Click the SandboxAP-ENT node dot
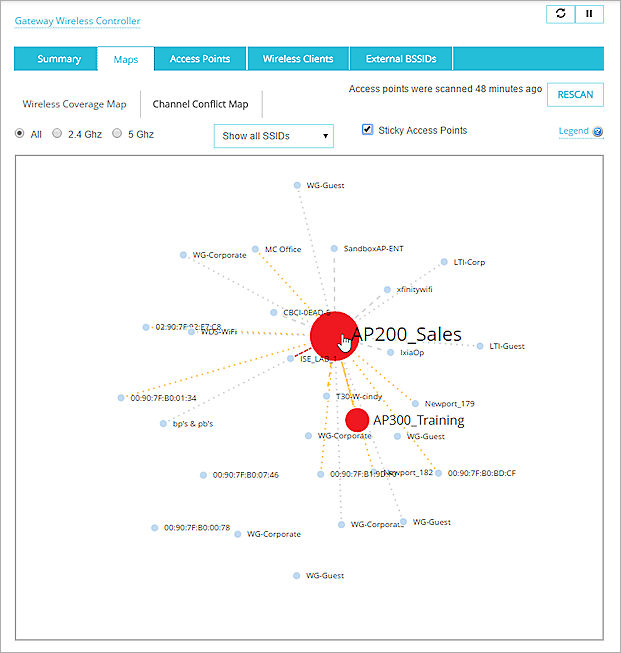 pos(334,248)
